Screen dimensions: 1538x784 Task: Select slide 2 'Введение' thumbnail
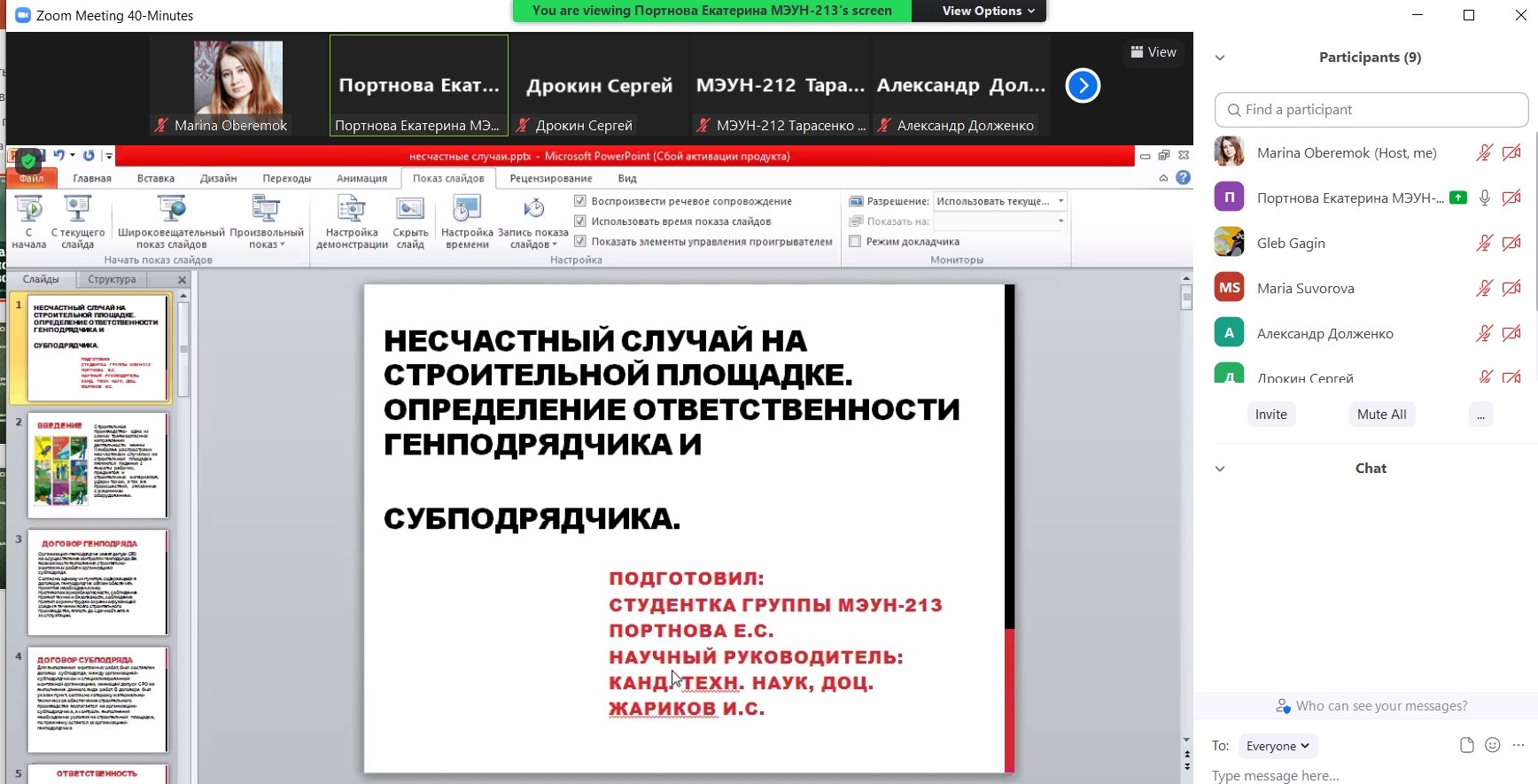pos(97,465)
